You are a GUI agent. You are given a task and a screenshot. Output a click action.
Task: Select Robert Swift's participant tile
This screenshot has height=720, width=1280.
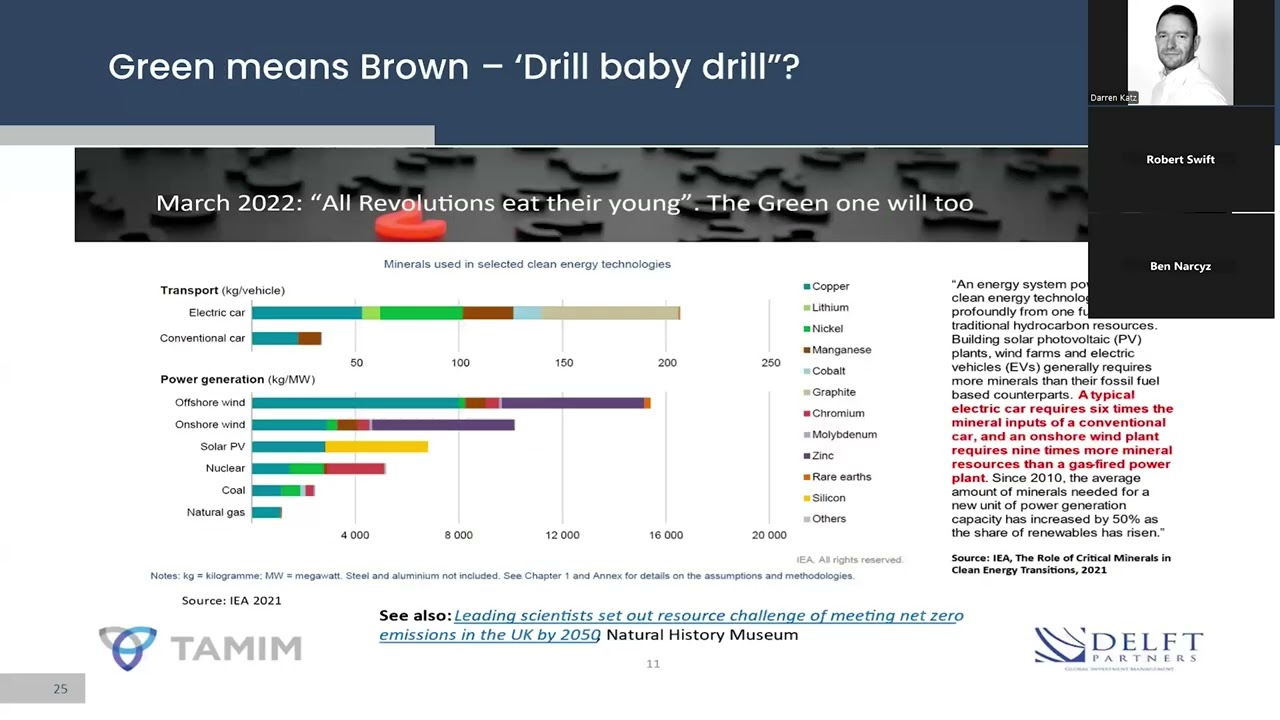point(1180,160)
